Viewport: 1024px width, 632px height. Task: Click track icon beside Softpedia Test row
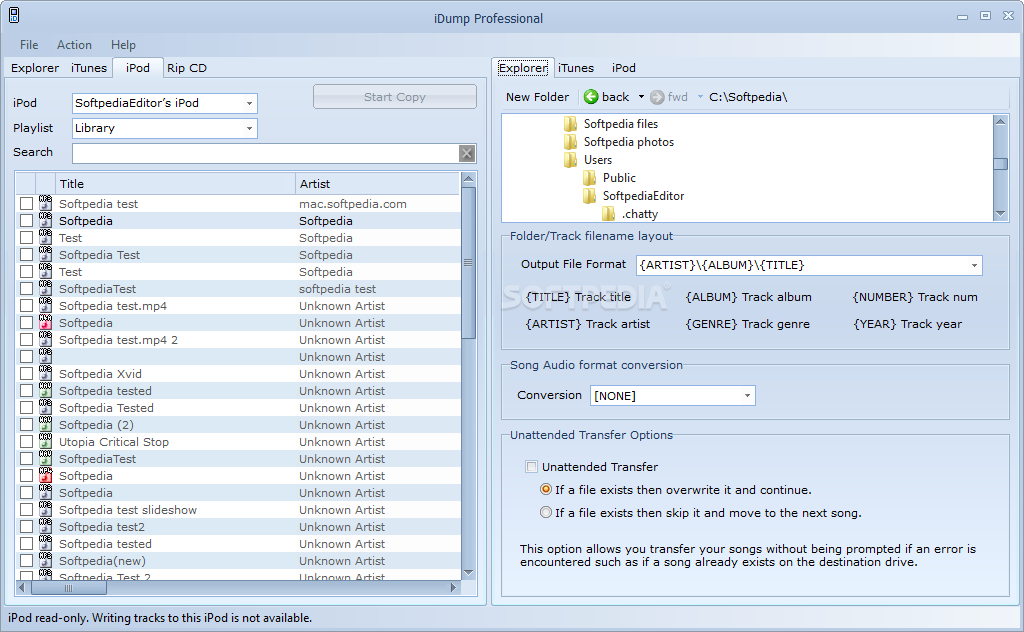click(45, 254)
